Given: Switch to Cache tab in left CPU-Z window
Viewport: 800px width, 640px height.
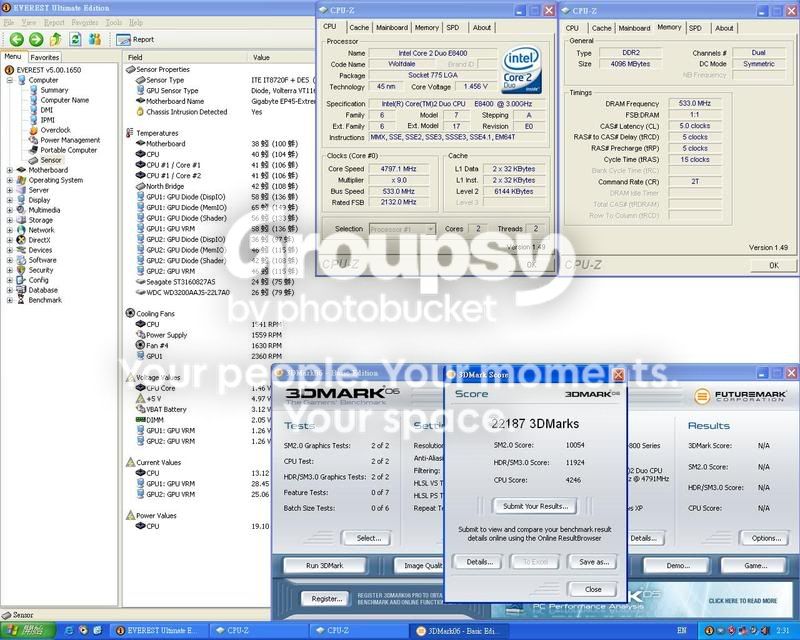Looking at the screenshot, I should pos(359,28).
